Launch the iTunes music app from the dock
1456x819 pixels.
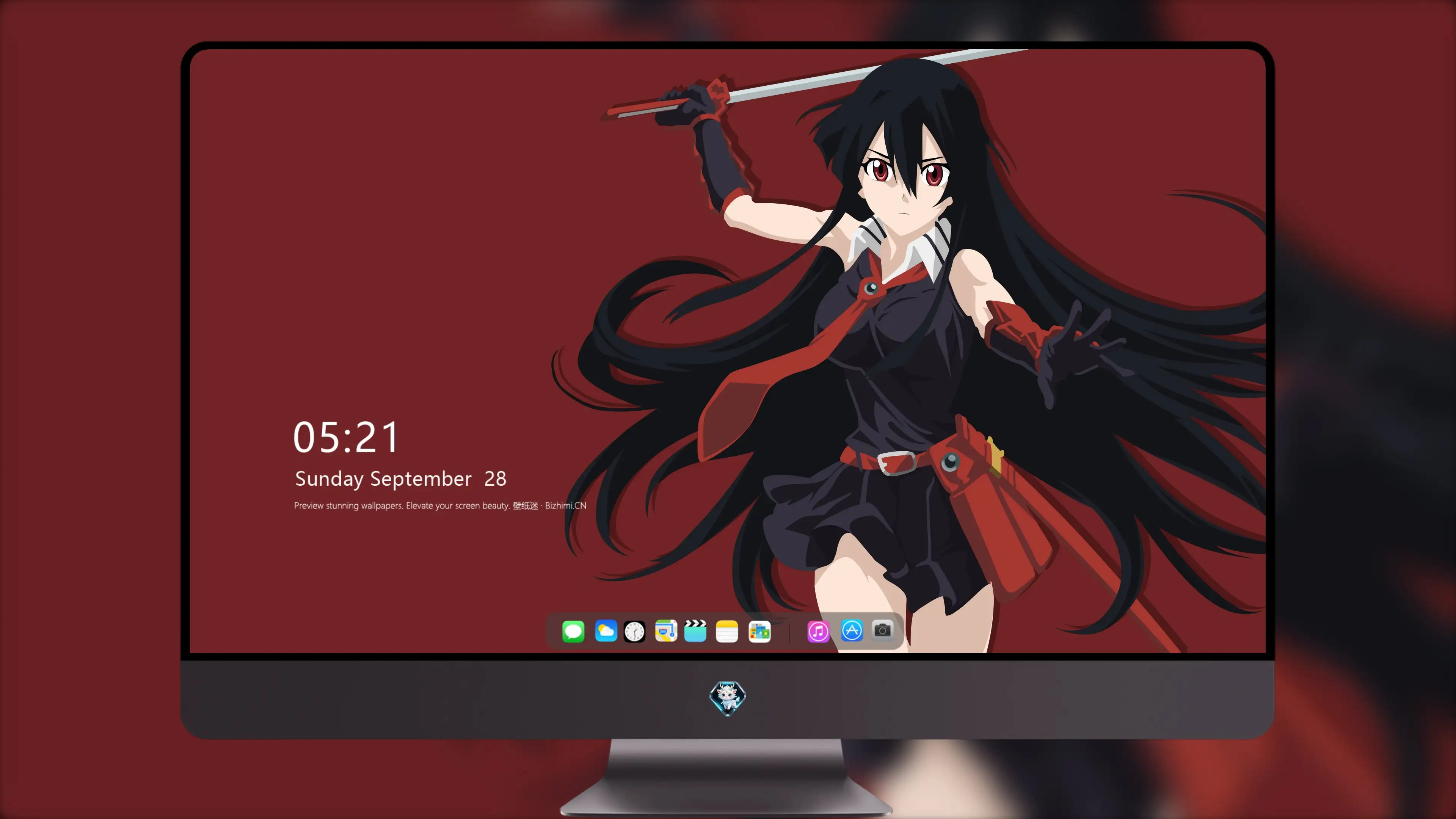(819, 631)
